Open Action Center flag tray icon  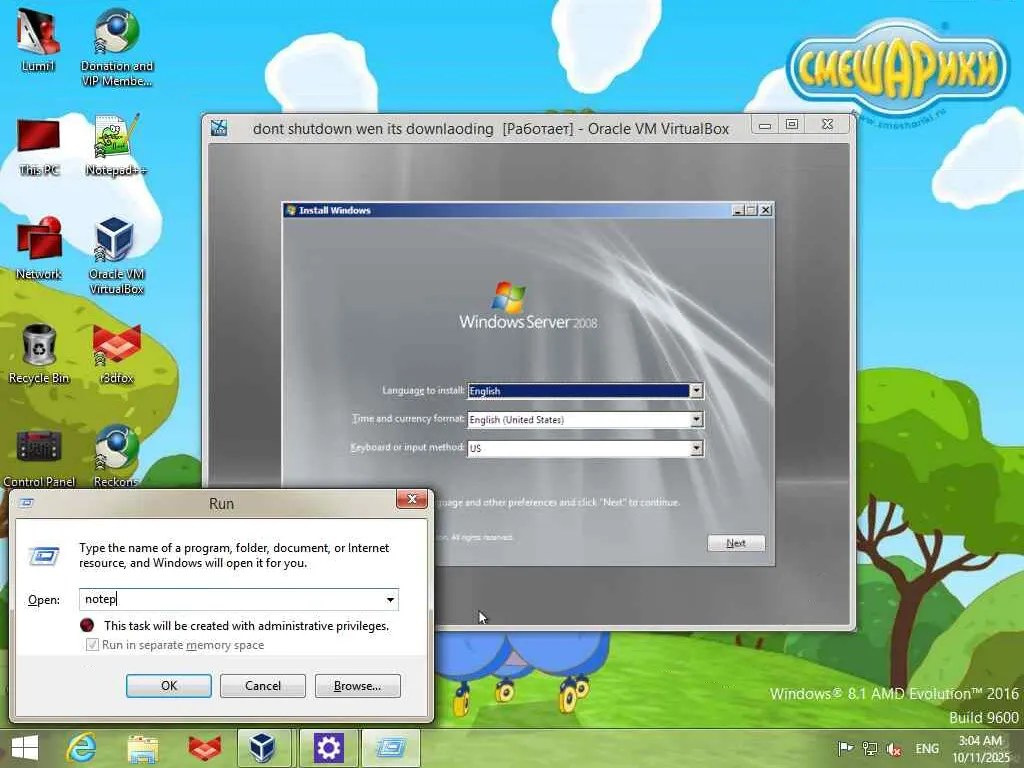pyautogui.click(x=845, y=748)
